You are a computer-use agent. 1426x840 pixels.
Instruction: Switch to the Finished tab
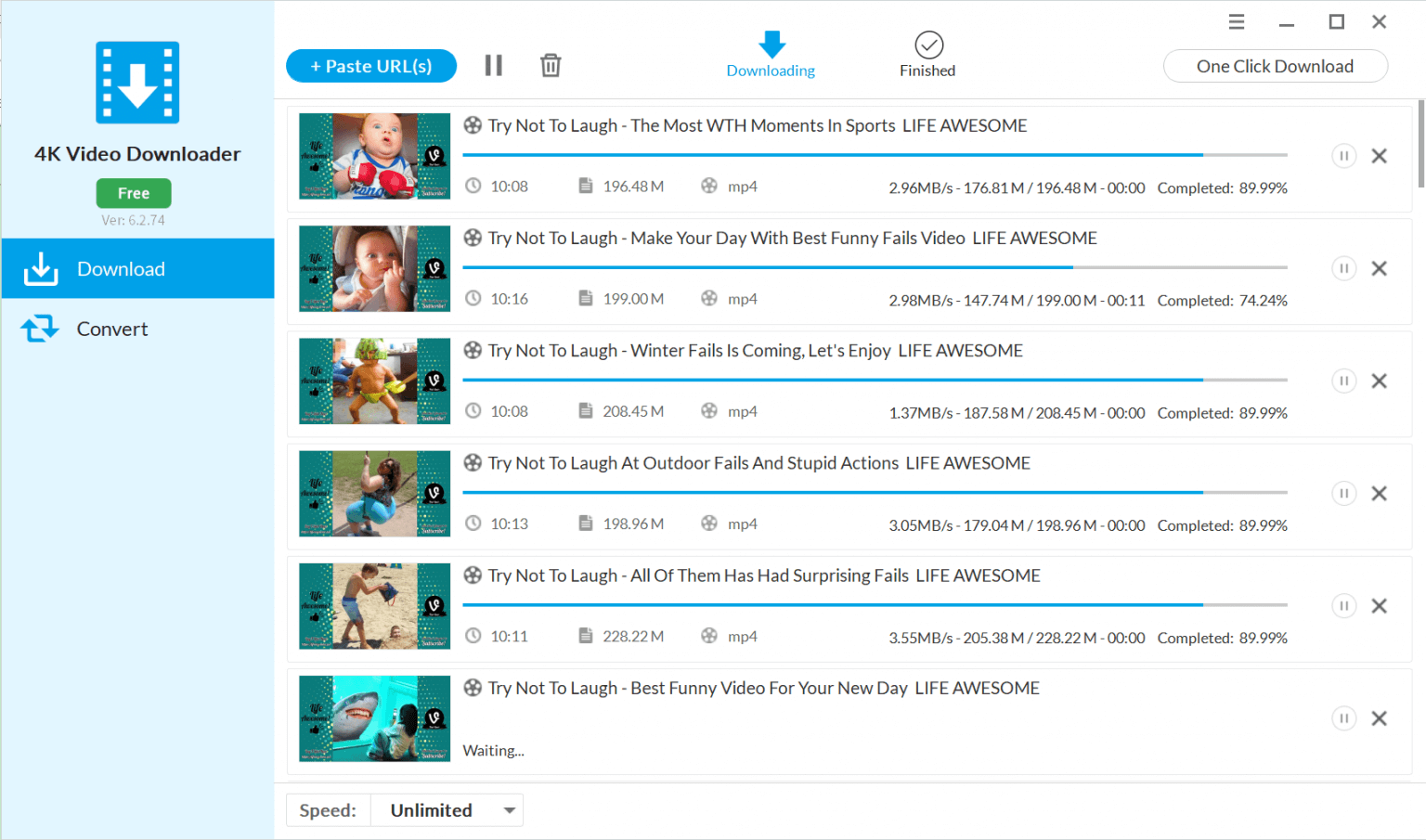(x=927, y=53)
